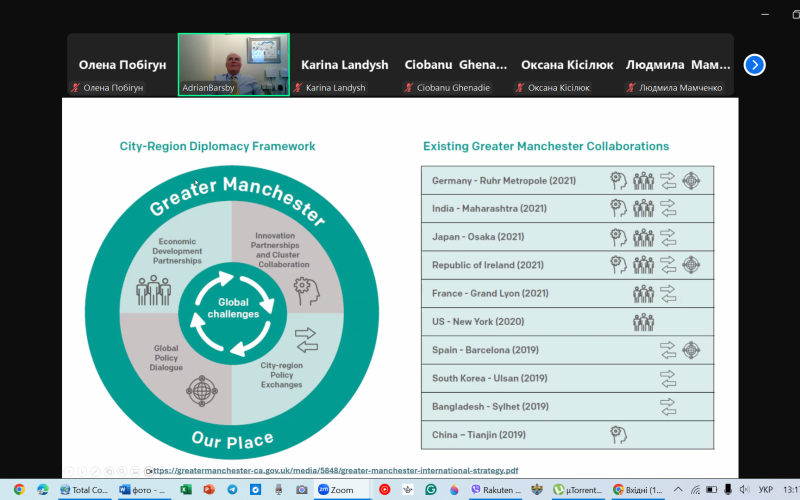Click the gear-head icon in the India row

pyautogui.click(x=618, y=208)
